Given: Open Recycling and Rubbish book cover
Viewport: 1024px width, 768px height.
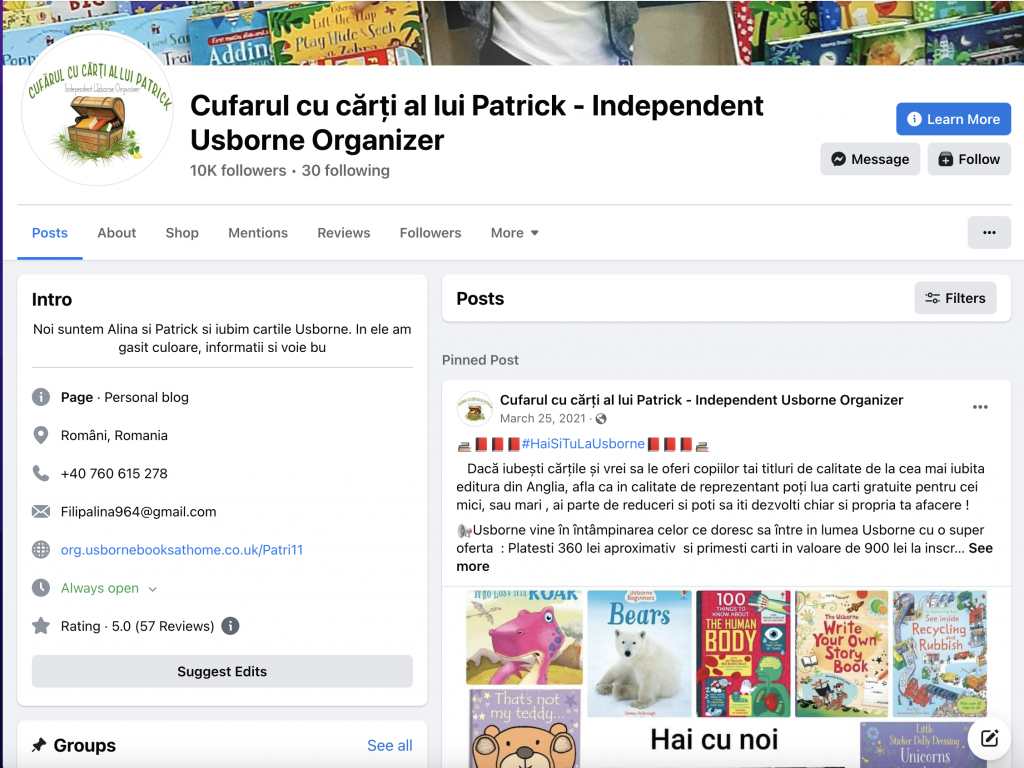Looking at the screenshot, I should pos(940,654).
